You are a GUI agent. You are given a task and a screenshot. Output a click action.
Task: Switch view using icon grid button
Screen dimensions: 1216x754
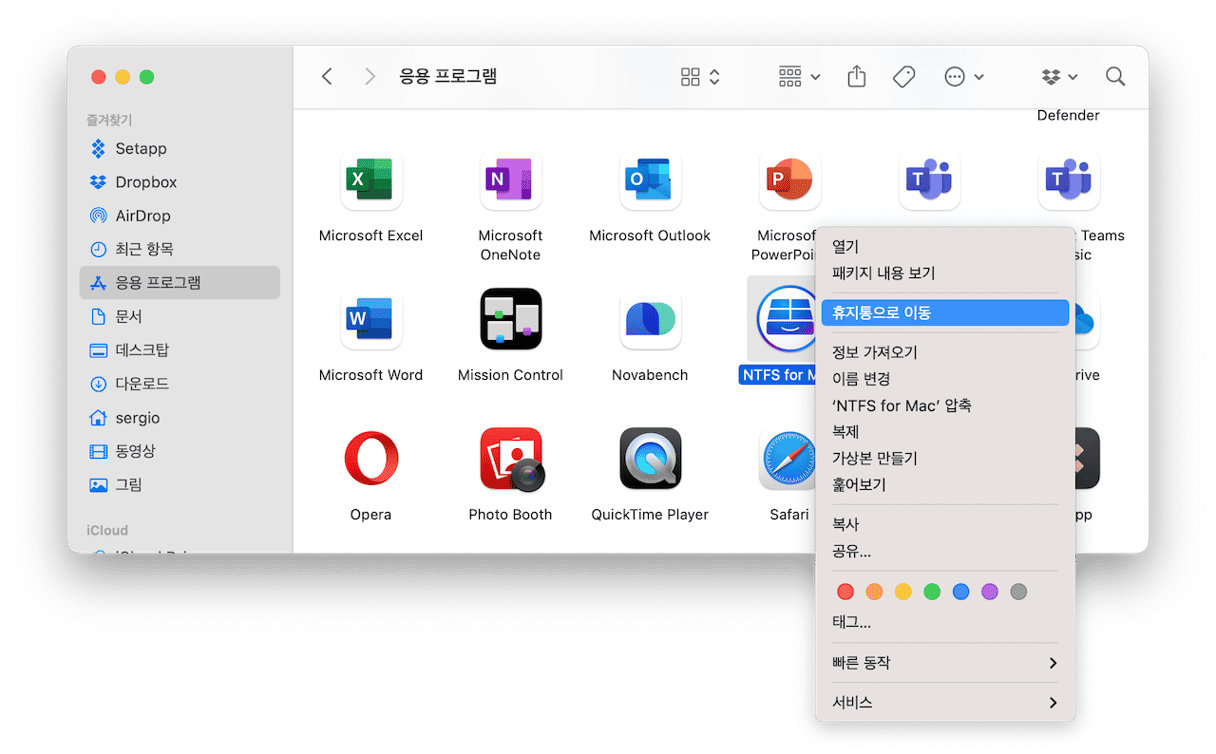(x=700, y=77)
